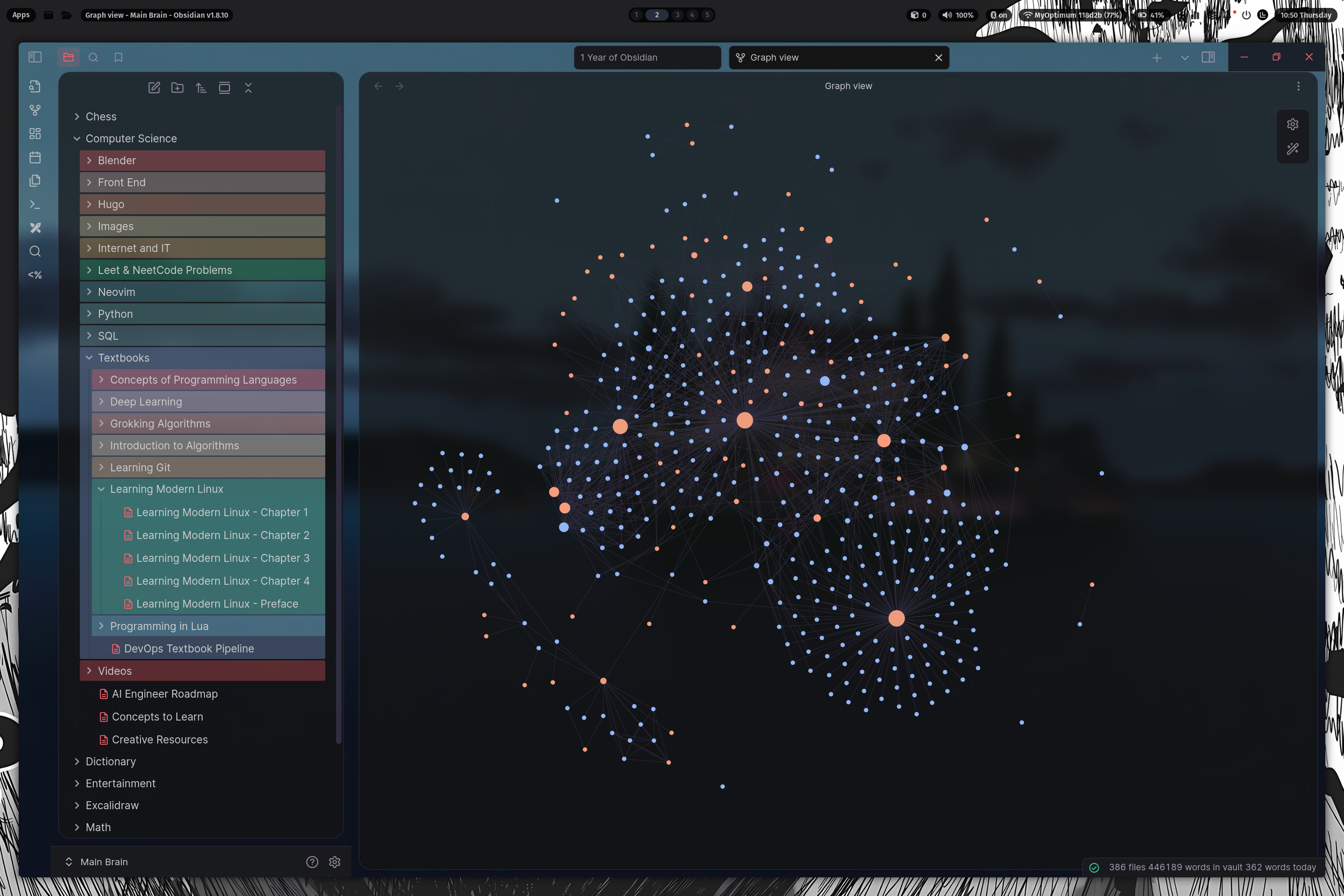Click the insert template ribbon icon
Image resolution: width=1344 pixels, height=896 pixels.
click(x=35, y=181)
